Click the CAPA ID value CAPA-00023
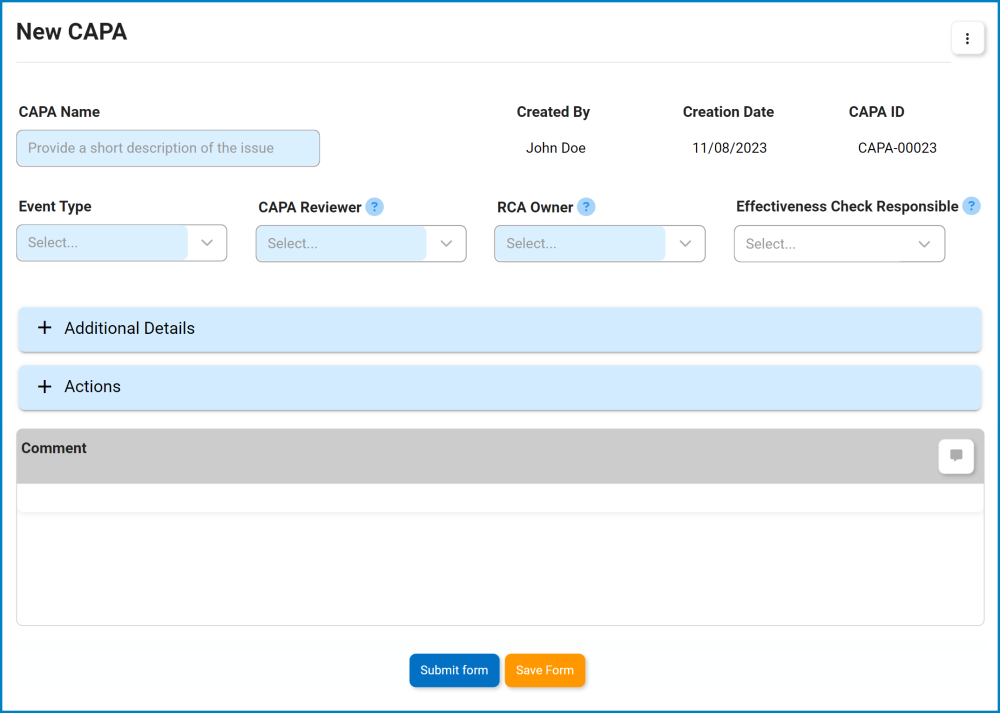The image size is (1000, 713). [897, 148]
